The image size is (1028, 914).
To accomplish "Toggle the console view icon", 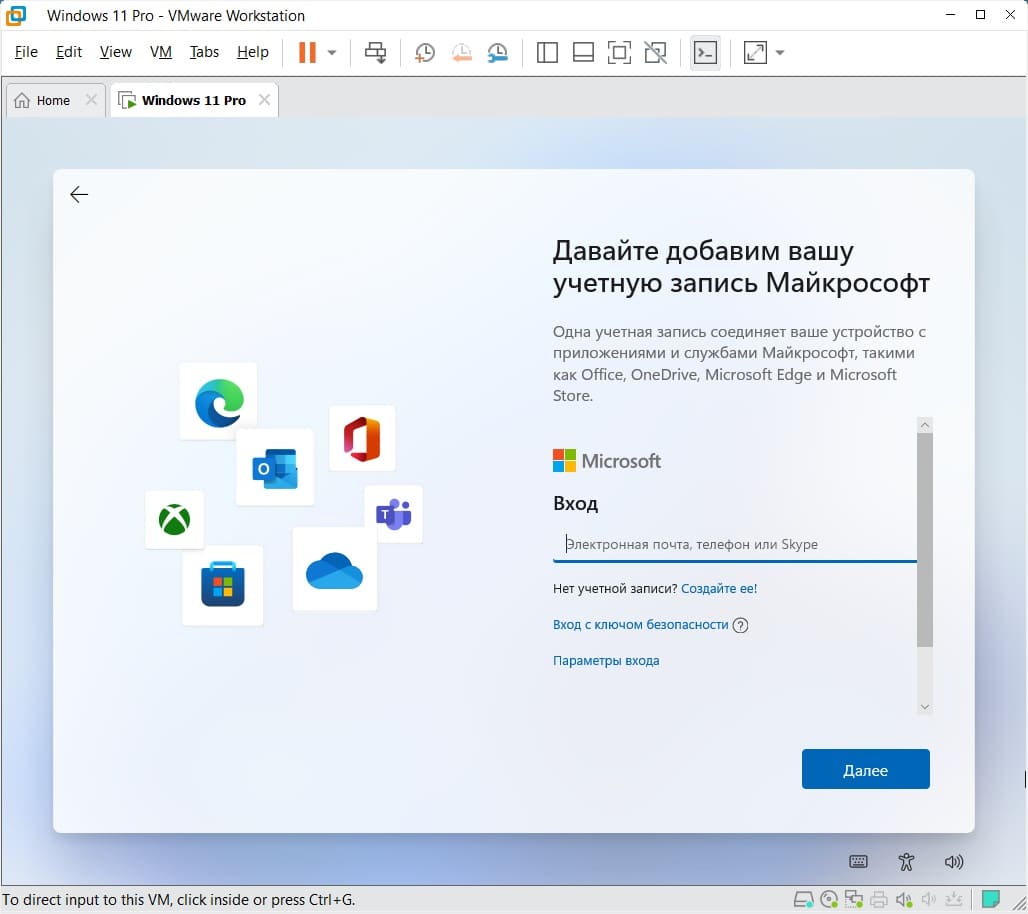I will 705,52.
